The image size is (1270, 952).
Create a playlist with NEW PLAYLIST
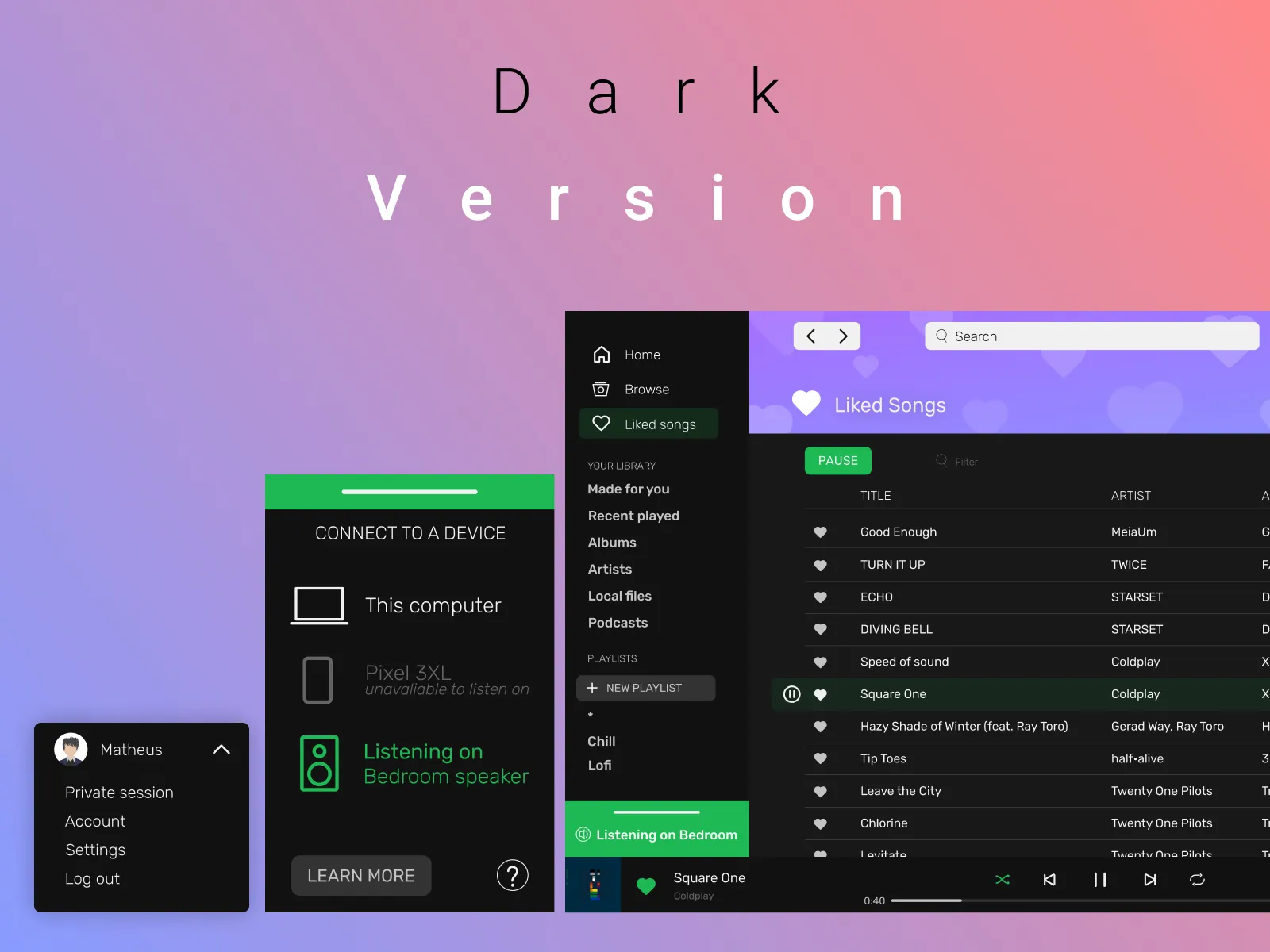pos(645,688)
